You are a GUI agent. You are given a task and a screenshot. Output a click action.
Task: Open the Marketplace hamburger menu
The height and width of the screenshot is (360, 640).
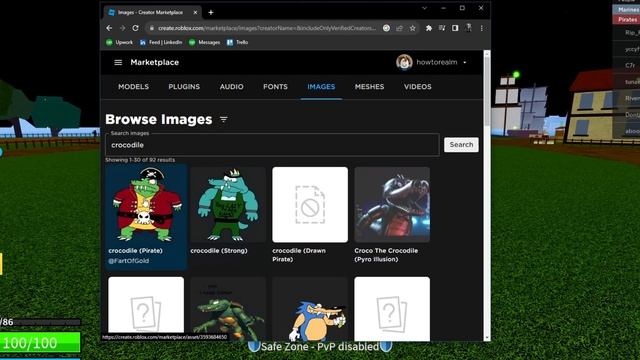[x=118, y=62]
